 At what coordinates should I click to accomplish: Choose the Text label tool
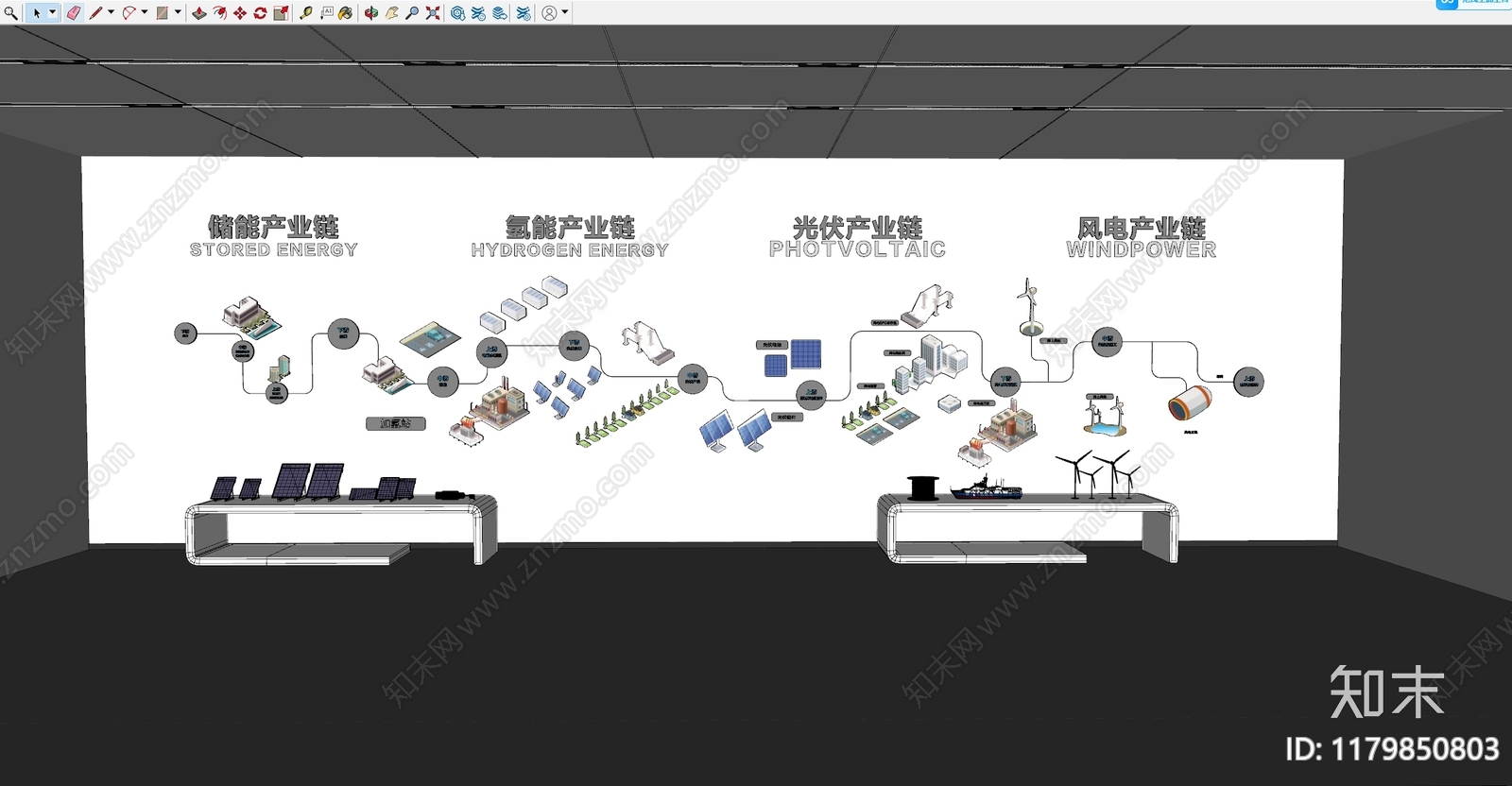click(327, 13)
